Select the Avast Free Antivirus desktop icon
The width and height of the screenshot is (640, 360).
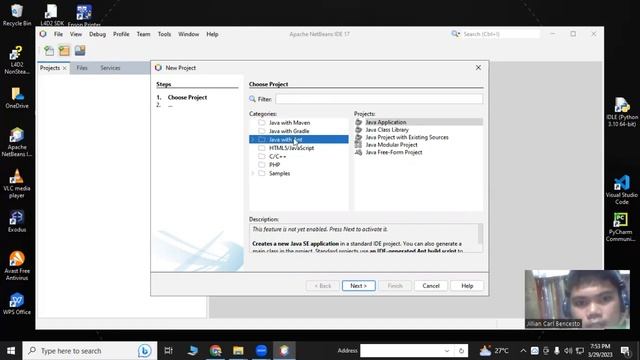(x=17, y=266)
